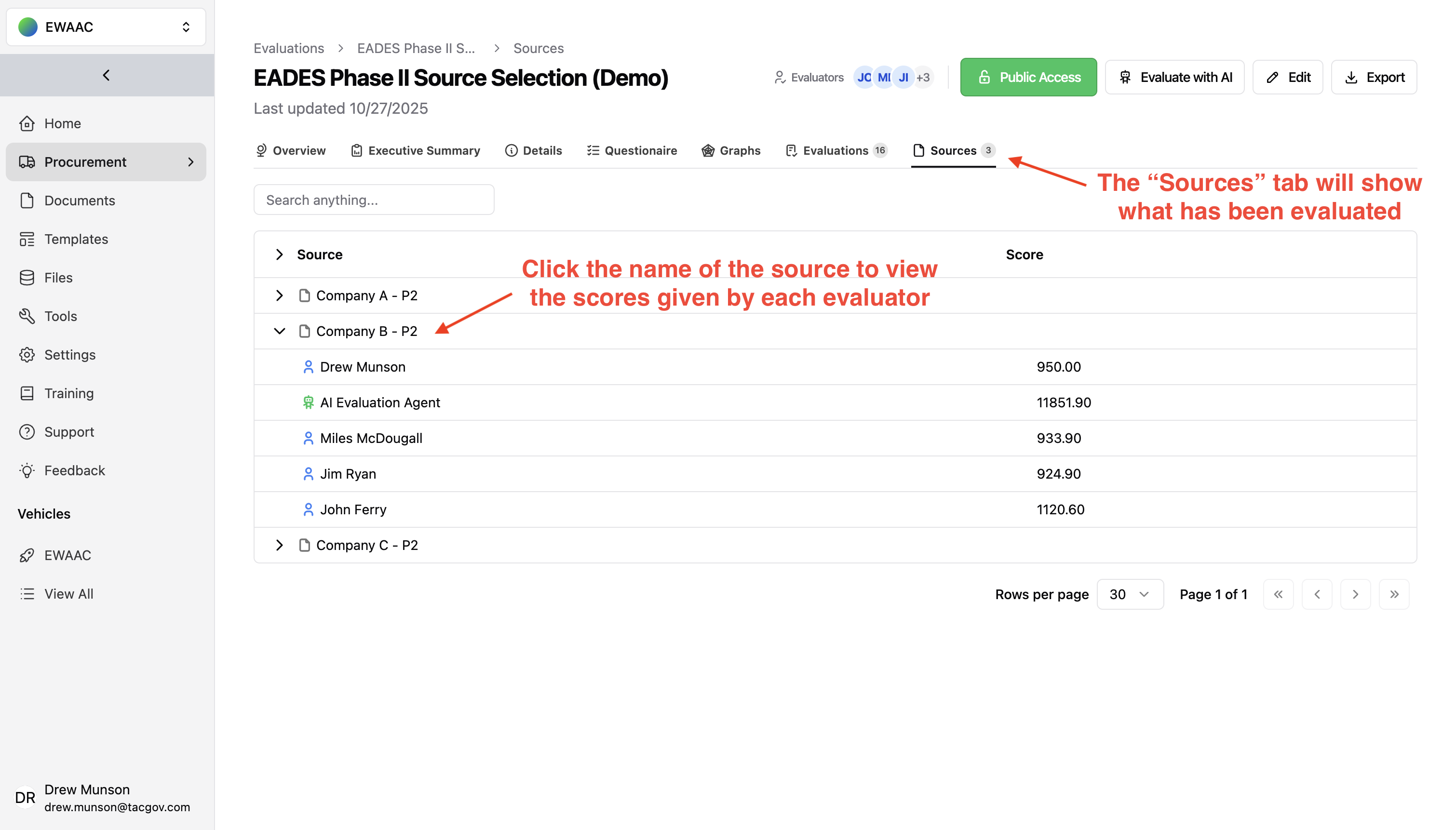Click the Evaluate with AI button
The image size is (1456, 830).
tap(1174, 77)
